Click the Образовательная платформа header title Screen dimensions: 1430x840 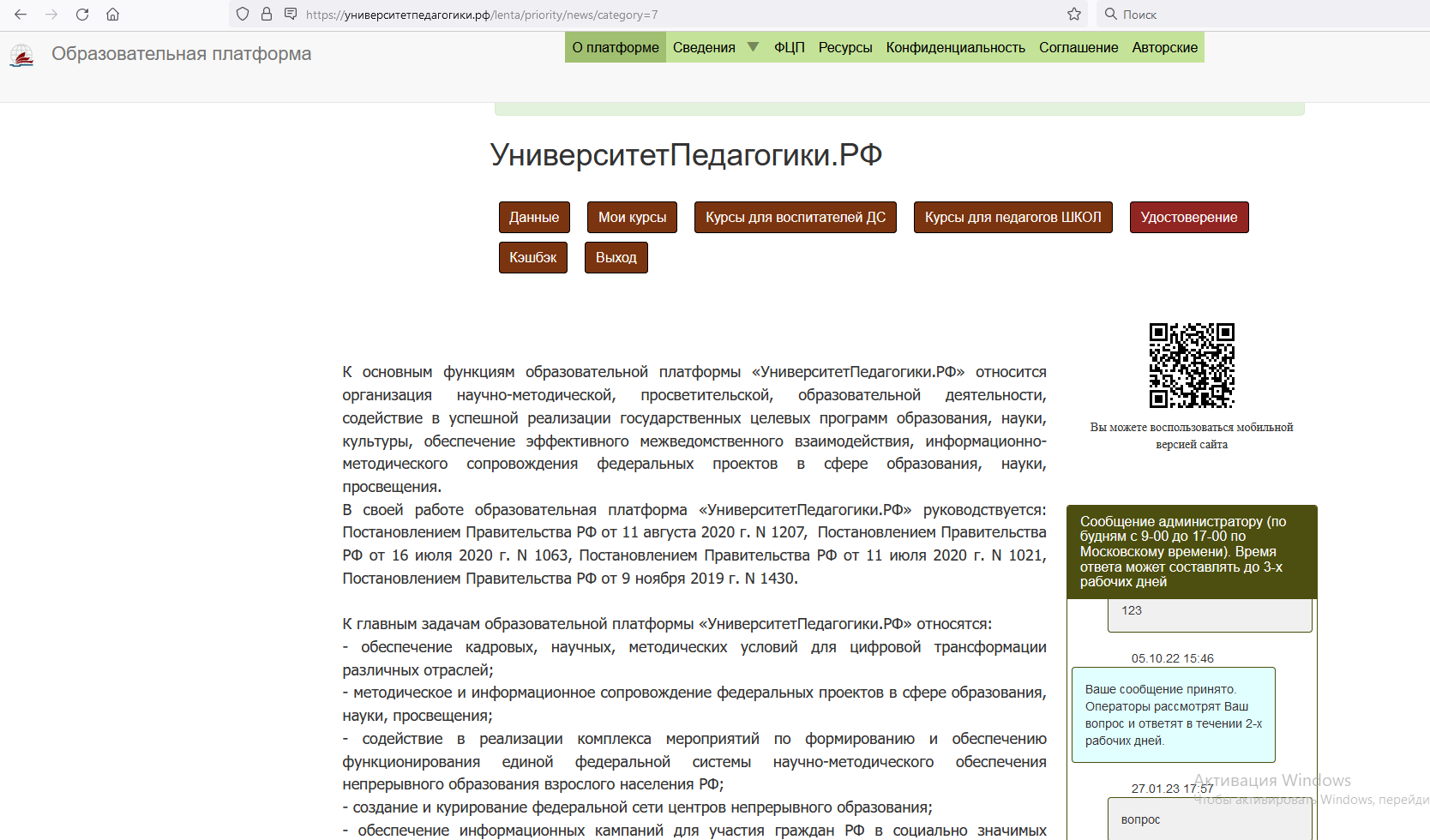(181, 54)
